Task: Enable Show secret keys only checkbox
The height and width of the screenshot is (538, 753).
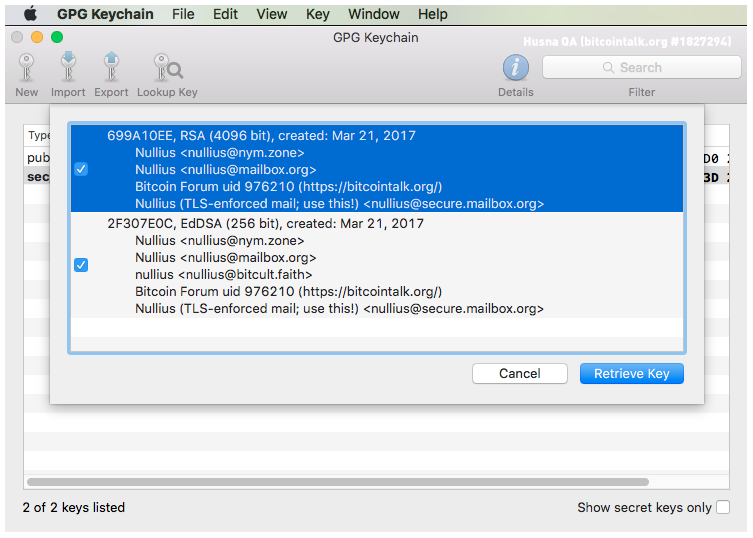Action: (723, 507)
